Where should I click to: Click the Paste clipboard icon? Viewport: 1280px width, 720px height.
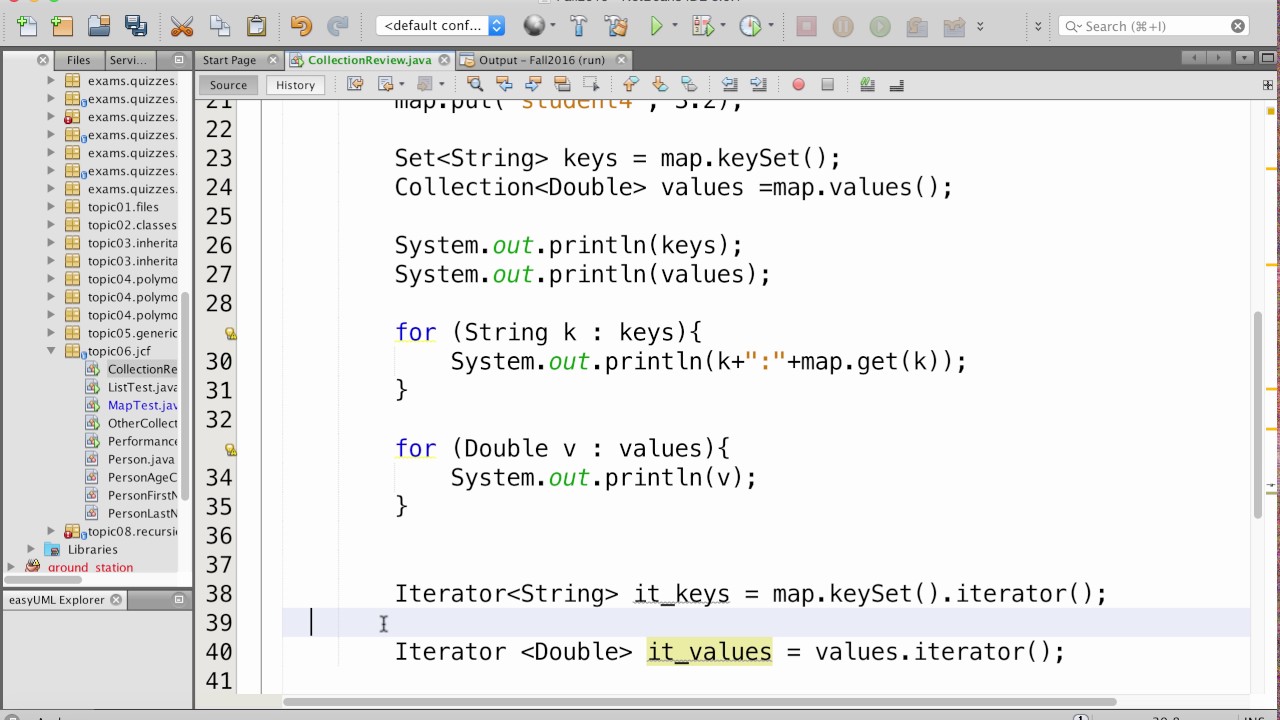pos(257,26)
